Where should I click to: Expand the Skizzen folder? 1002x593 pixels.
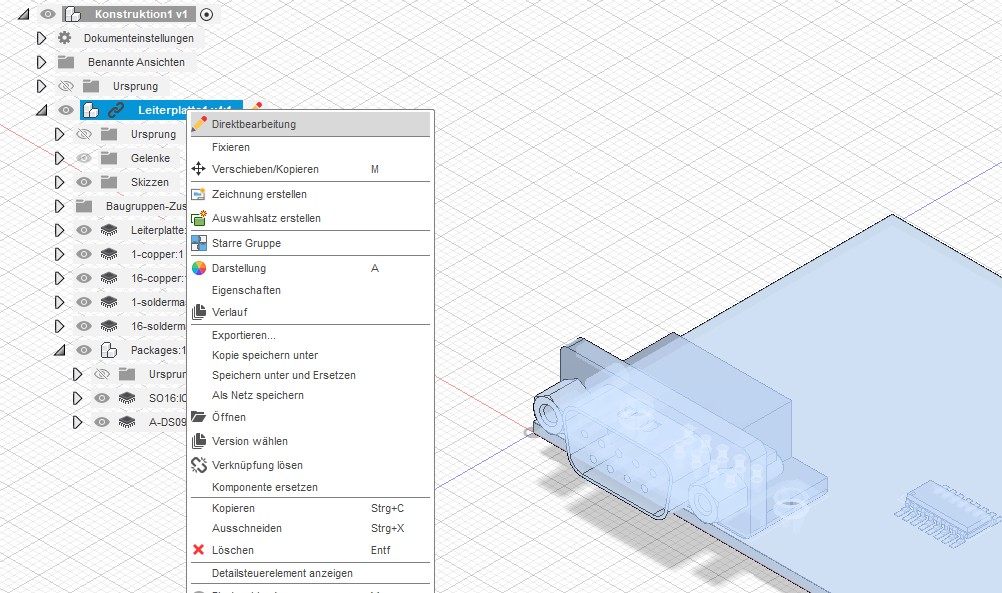point(59,182)
